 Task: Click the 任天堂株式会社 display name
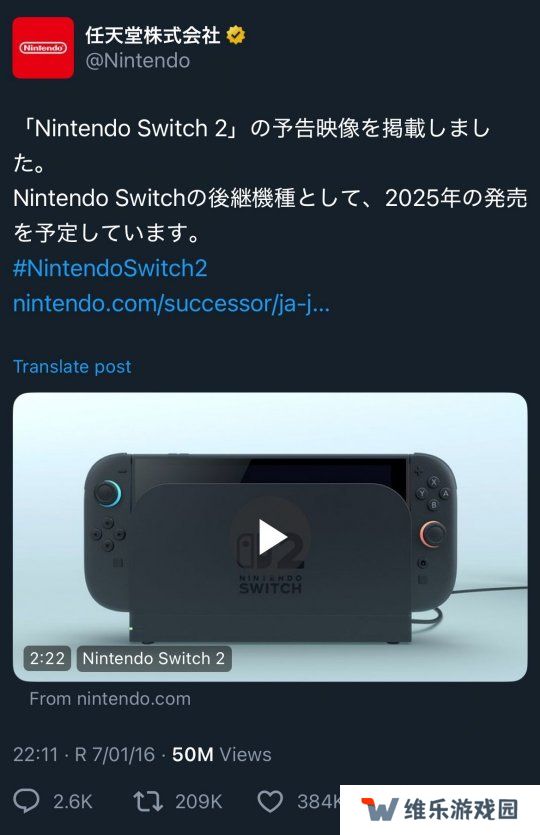pyautogui.click(x=153, y=36)
